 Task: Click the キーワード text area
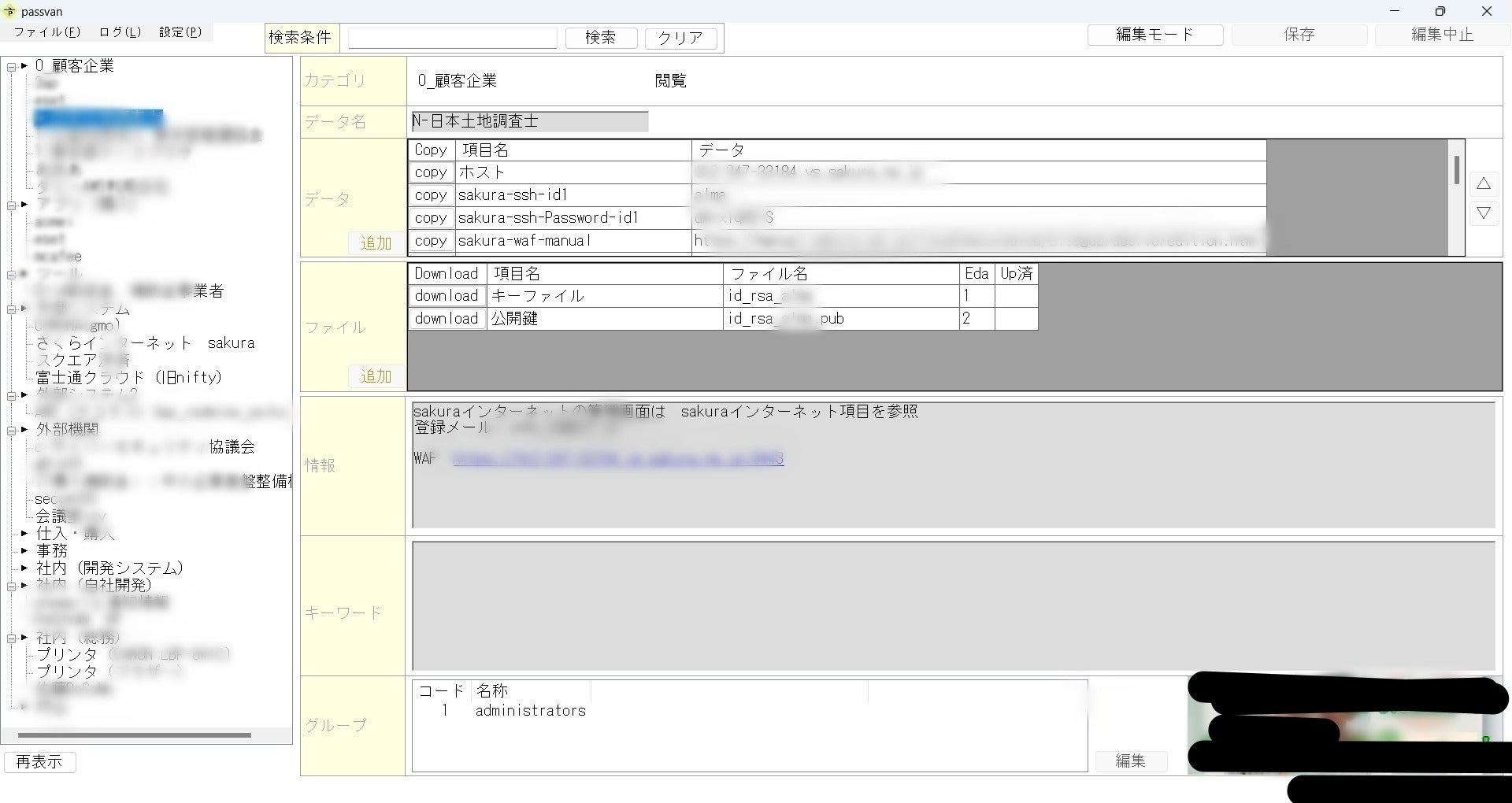point(953,605)
